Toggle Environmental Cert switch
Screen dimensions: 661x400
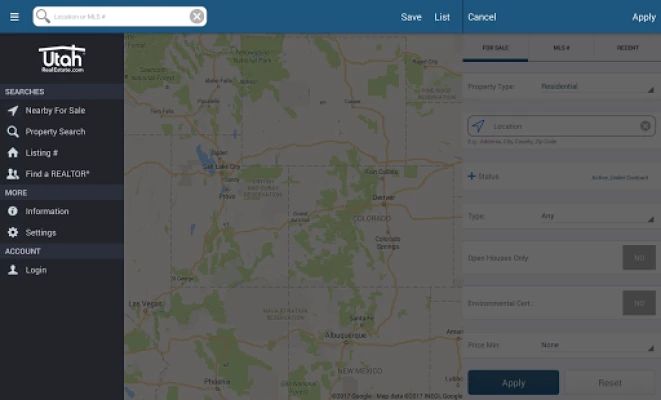[639, 303]
